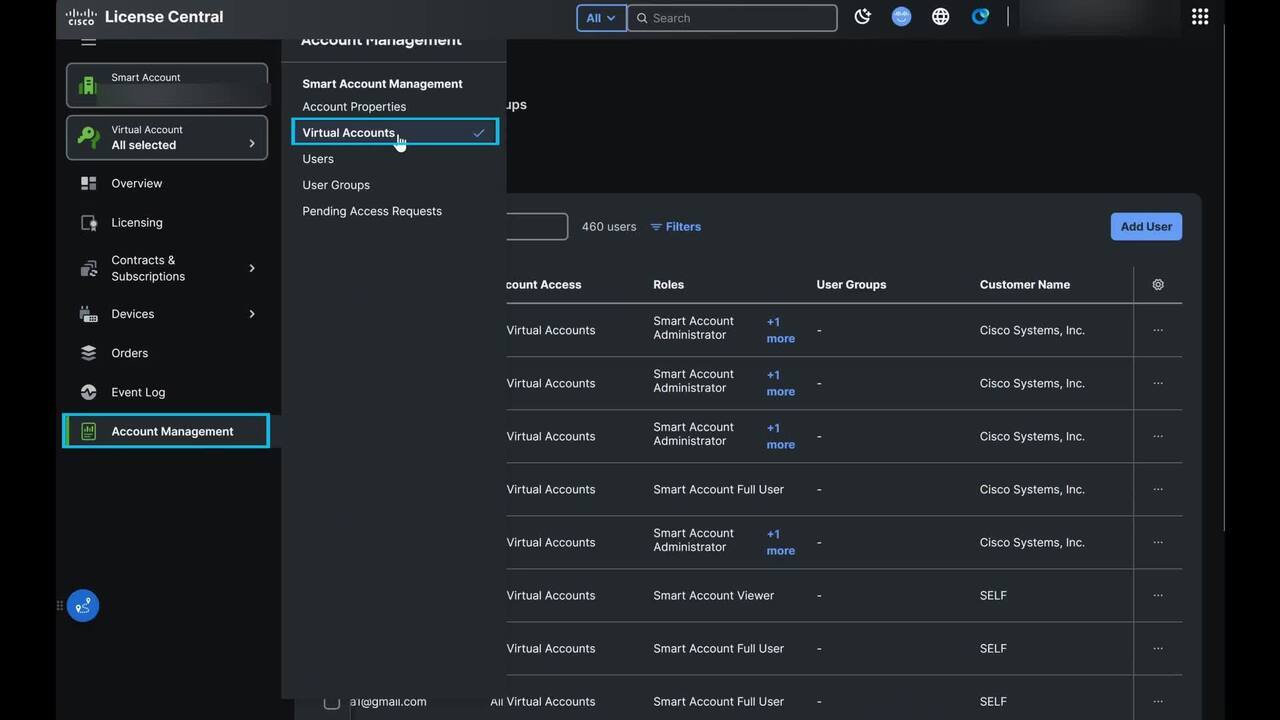Open the globe language icon
The image size is (1280, 720).
click(940, 17)
